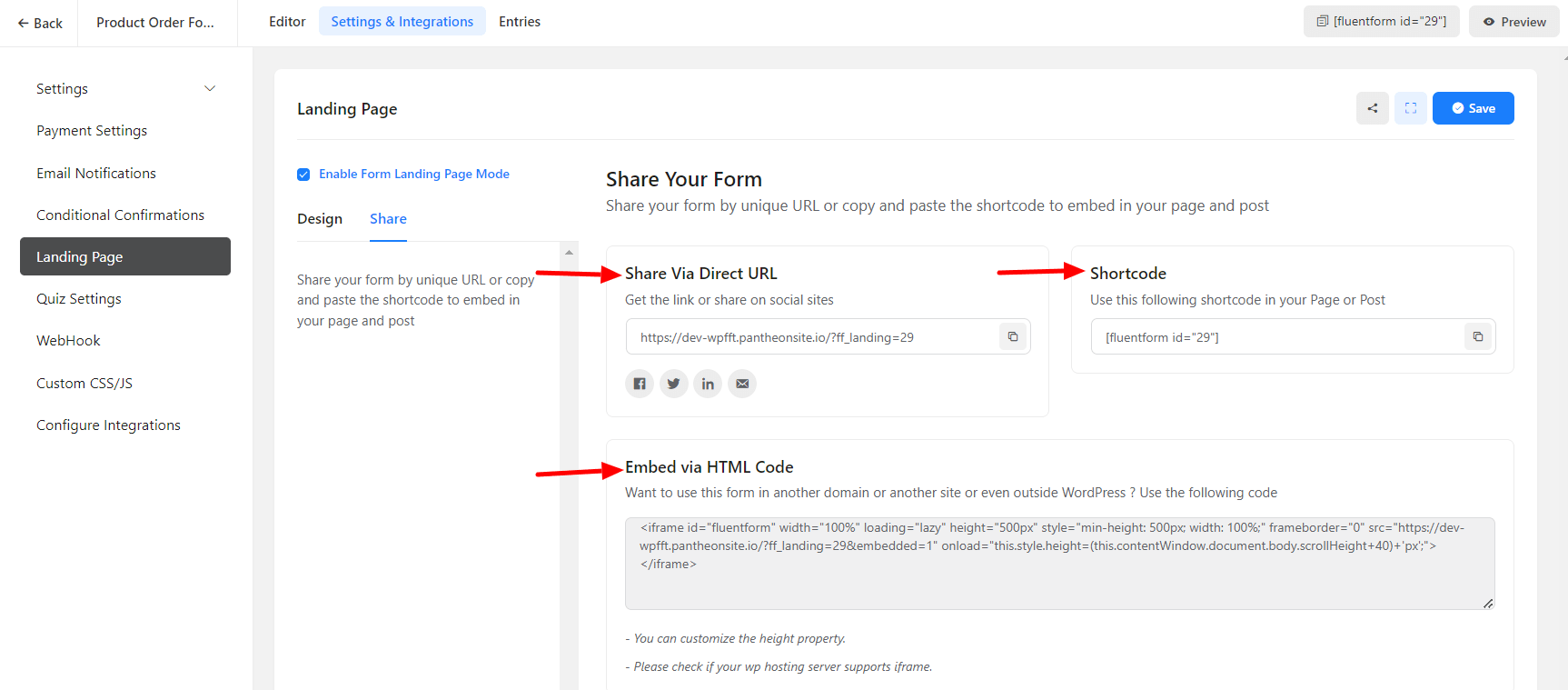The width and height of the screenshot is (1568, 690).
Task: Click the share icon beside Save
Action: [x=1373, y=108]
